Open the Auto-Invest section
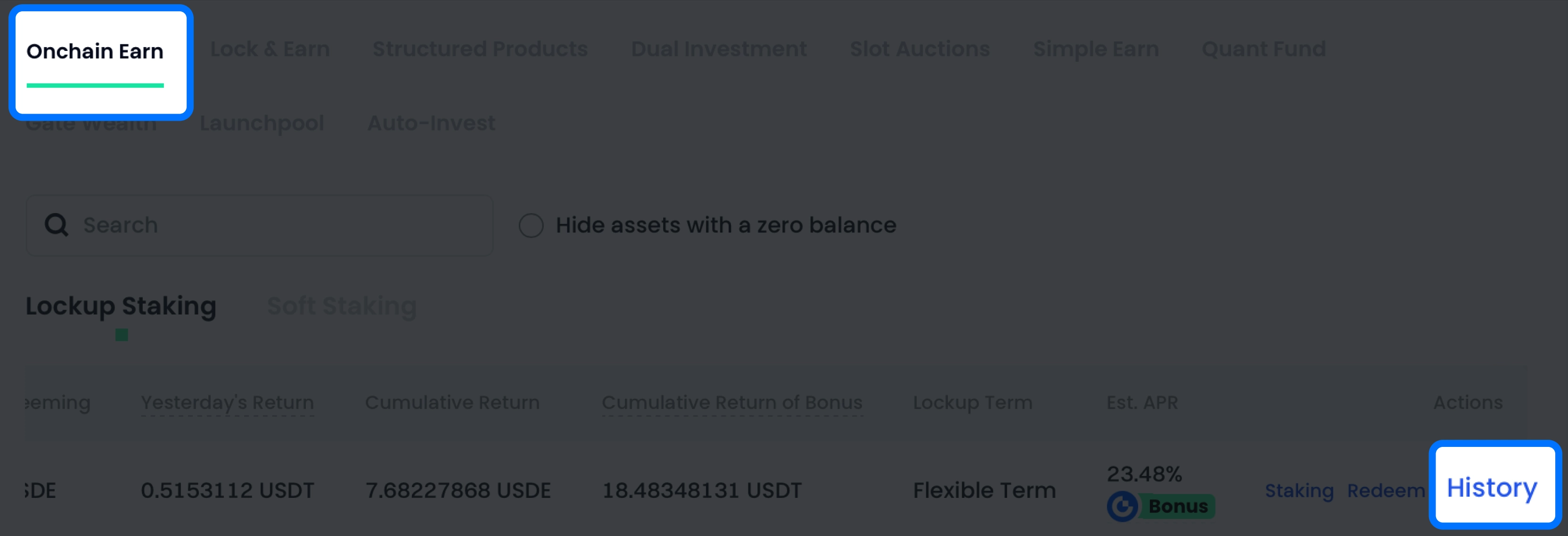1568x536 pixels. (432, 123)
